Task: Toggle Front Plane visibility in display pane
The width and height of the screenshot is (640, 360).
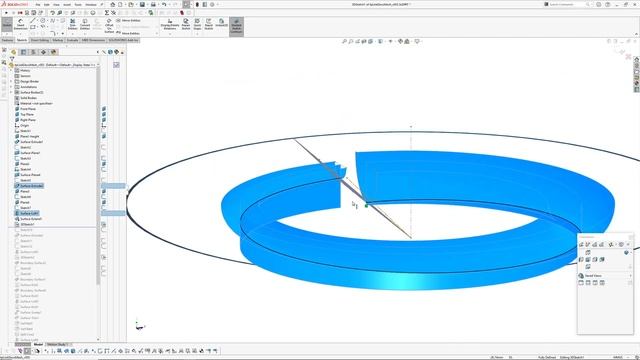Action: (104, 109)
